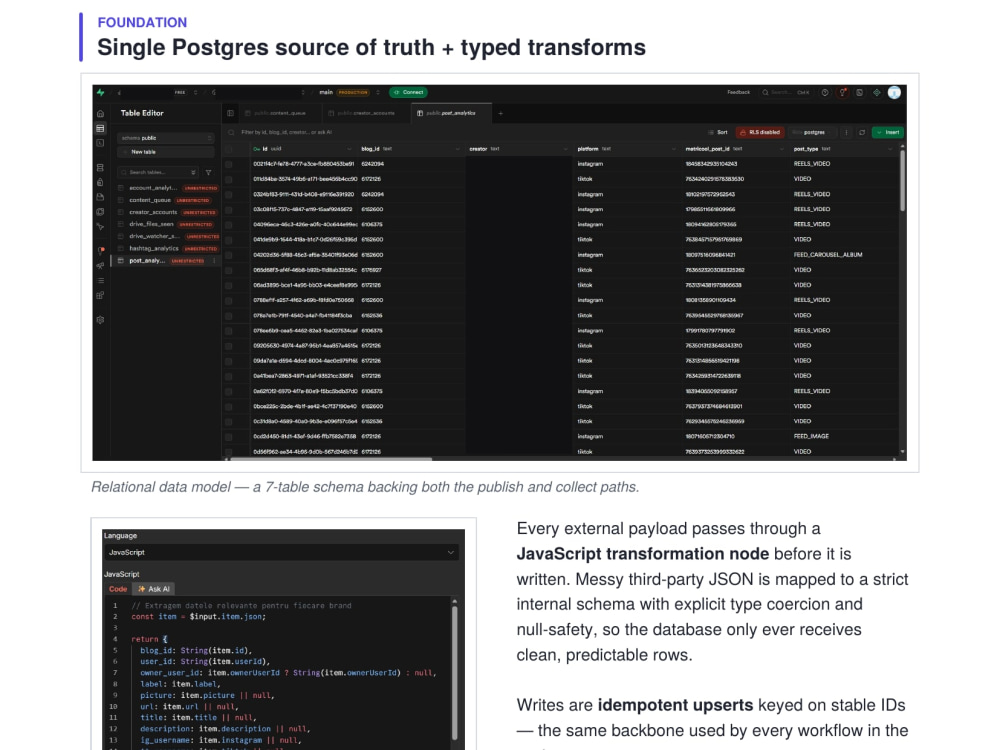Open the postgres role dropdown
This screenshot has width=1000, height=750.
click(x=810, y=133)
